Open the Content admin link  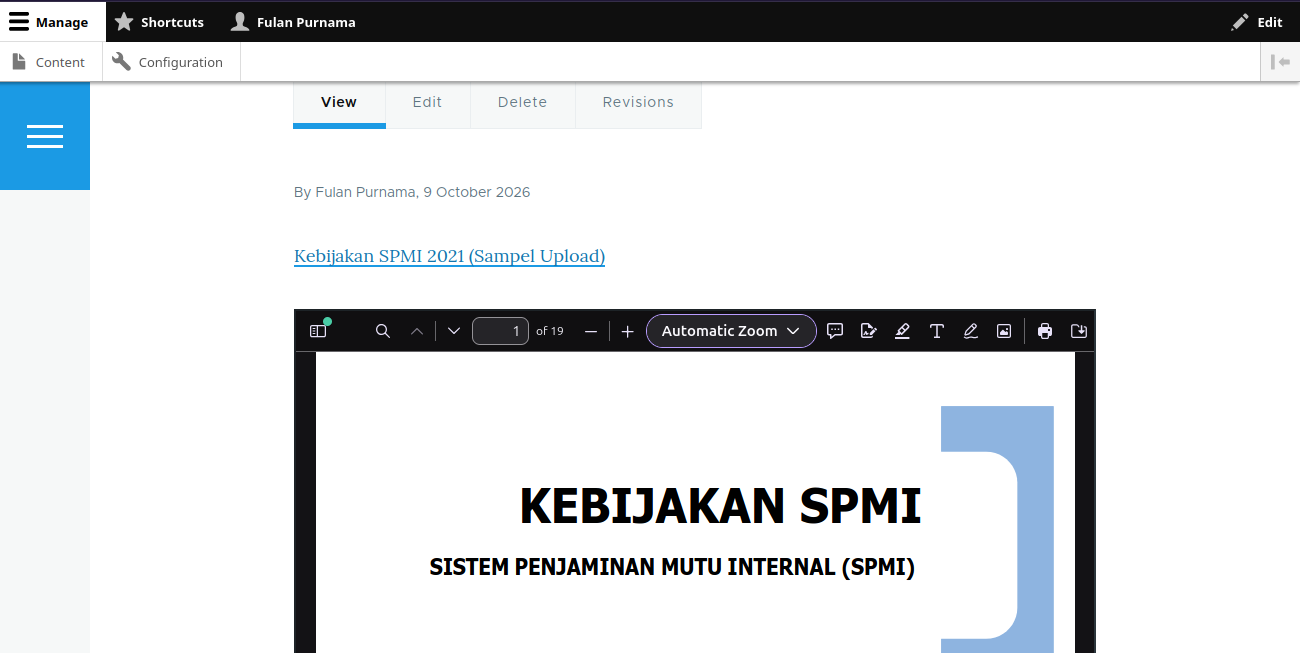[49, 62]
